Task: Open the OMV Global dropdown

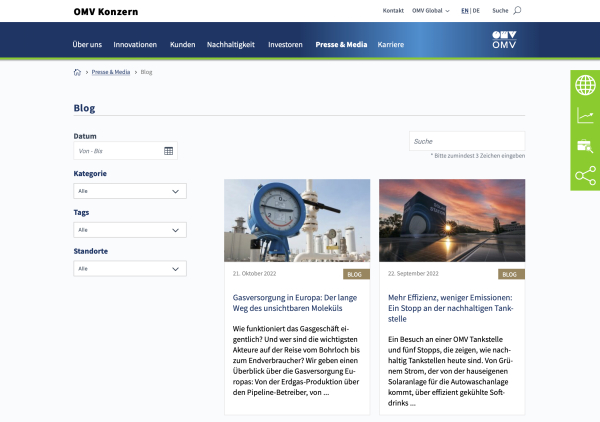Action: (x=432, y=11)
